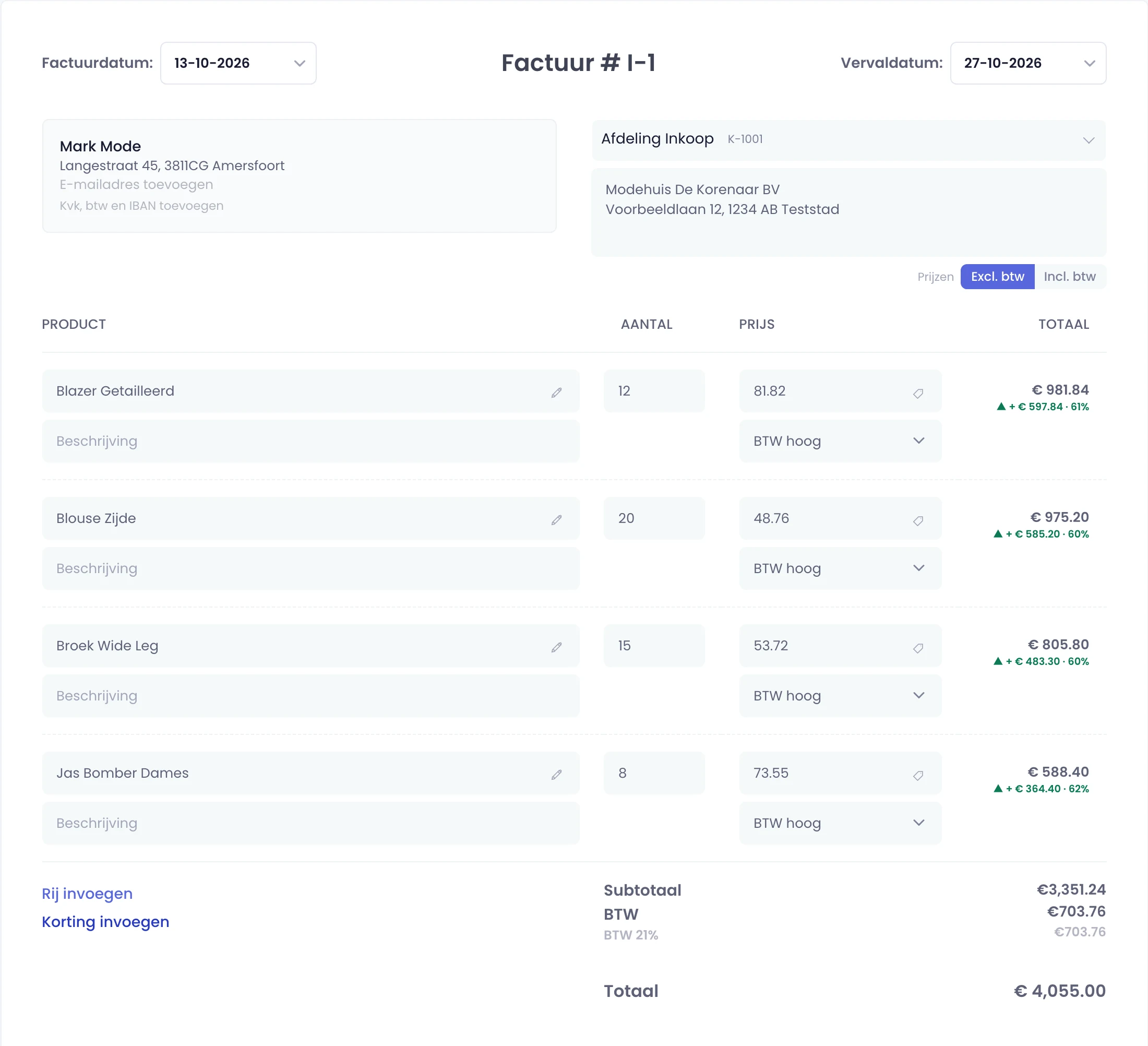Open BTW hoog dropdown for Broek Wide Leg
Viewport: 1148px width, 1046px height.
(x=840, y=696)
